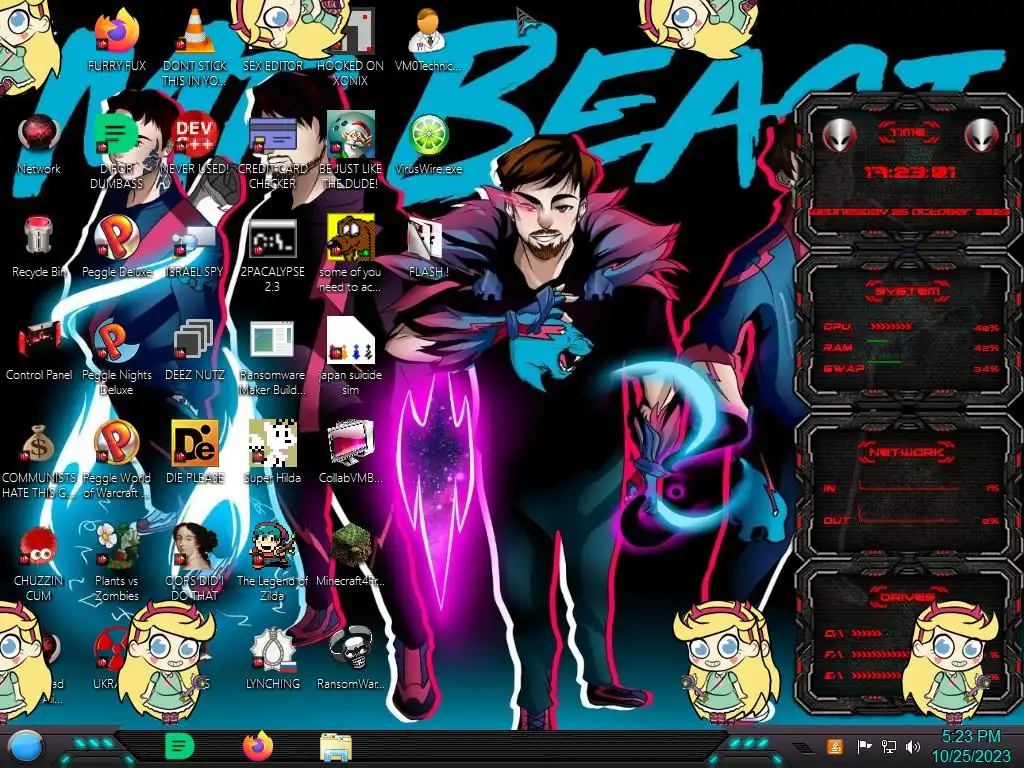
Task: Click the SWAP usage bar in the SYSTEM widget
Action: (884, 362)
